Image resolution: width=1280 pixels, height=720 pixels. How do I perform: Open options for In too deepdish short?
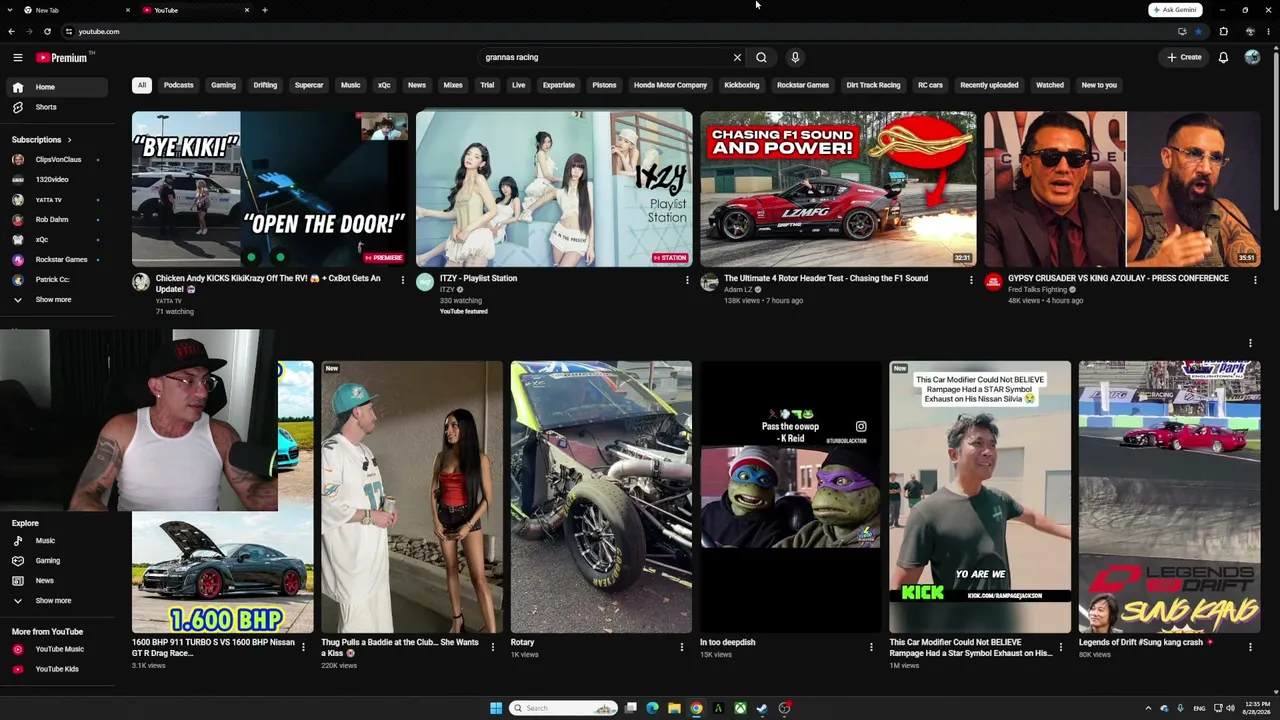point(871,647)
